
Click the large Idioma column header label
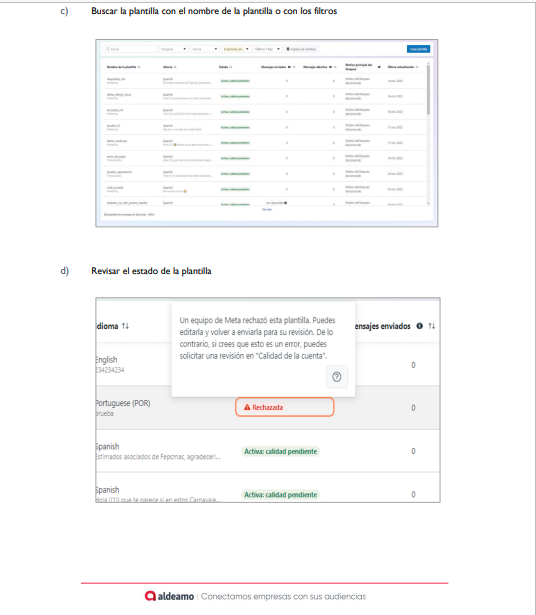coord(107,326)
